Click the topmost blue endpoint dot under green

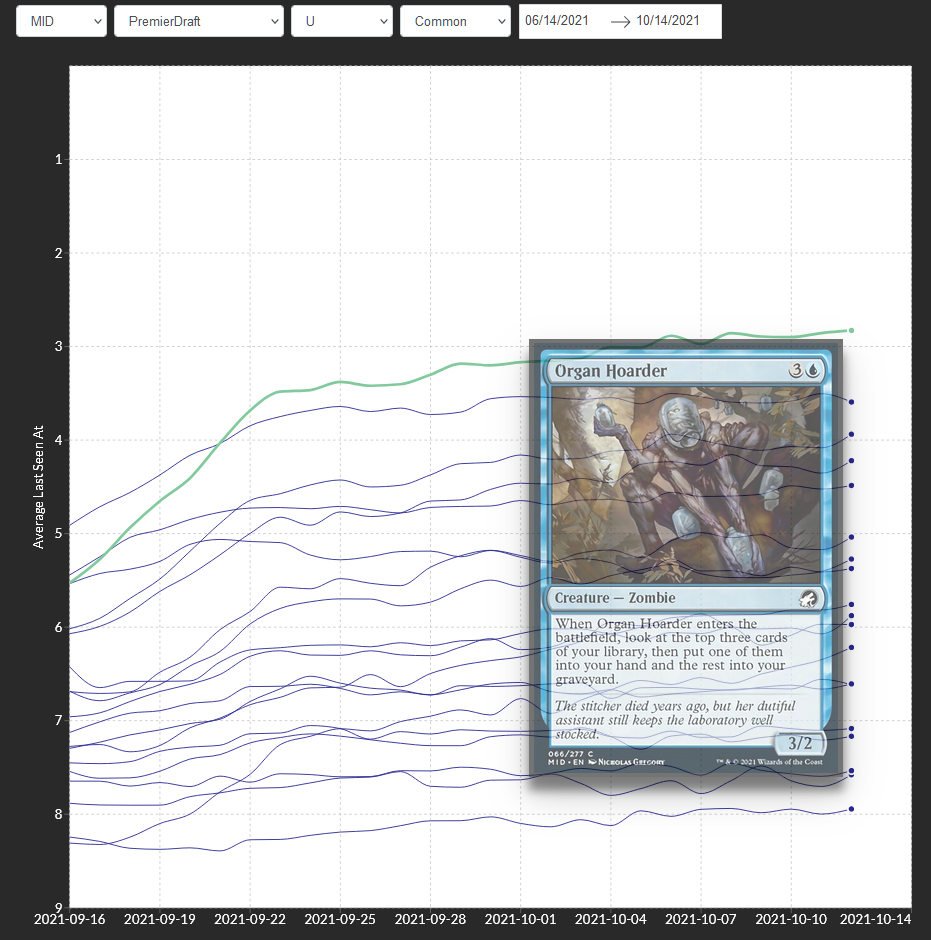(x=851, y=402)
